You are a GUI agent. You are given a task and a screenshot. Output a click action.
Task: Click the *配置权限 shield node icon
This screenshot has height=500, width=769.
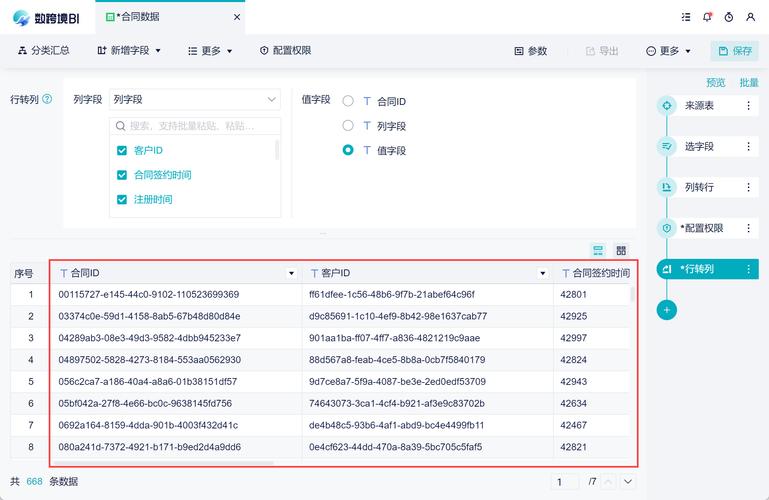tap(666, 228)
